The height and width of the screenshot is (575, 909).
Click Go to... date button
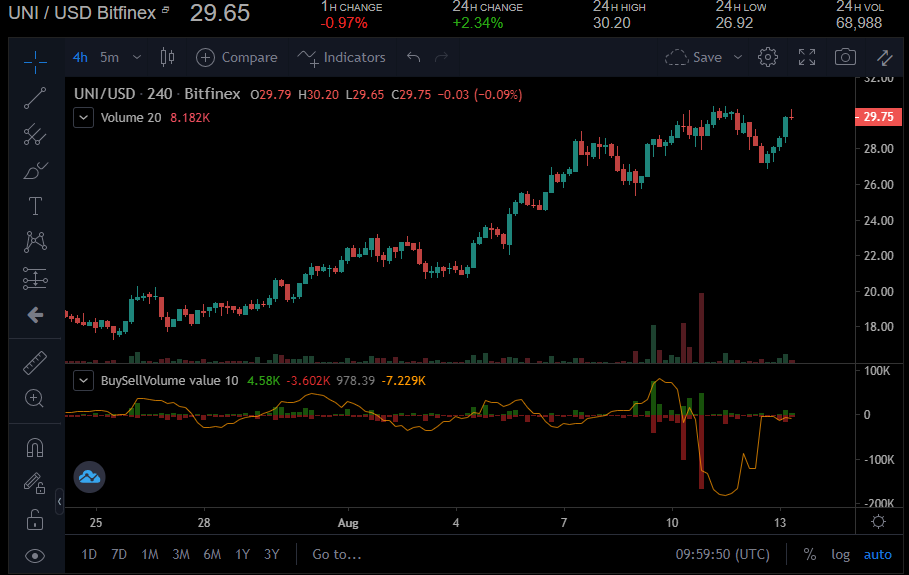click(337, 555)
